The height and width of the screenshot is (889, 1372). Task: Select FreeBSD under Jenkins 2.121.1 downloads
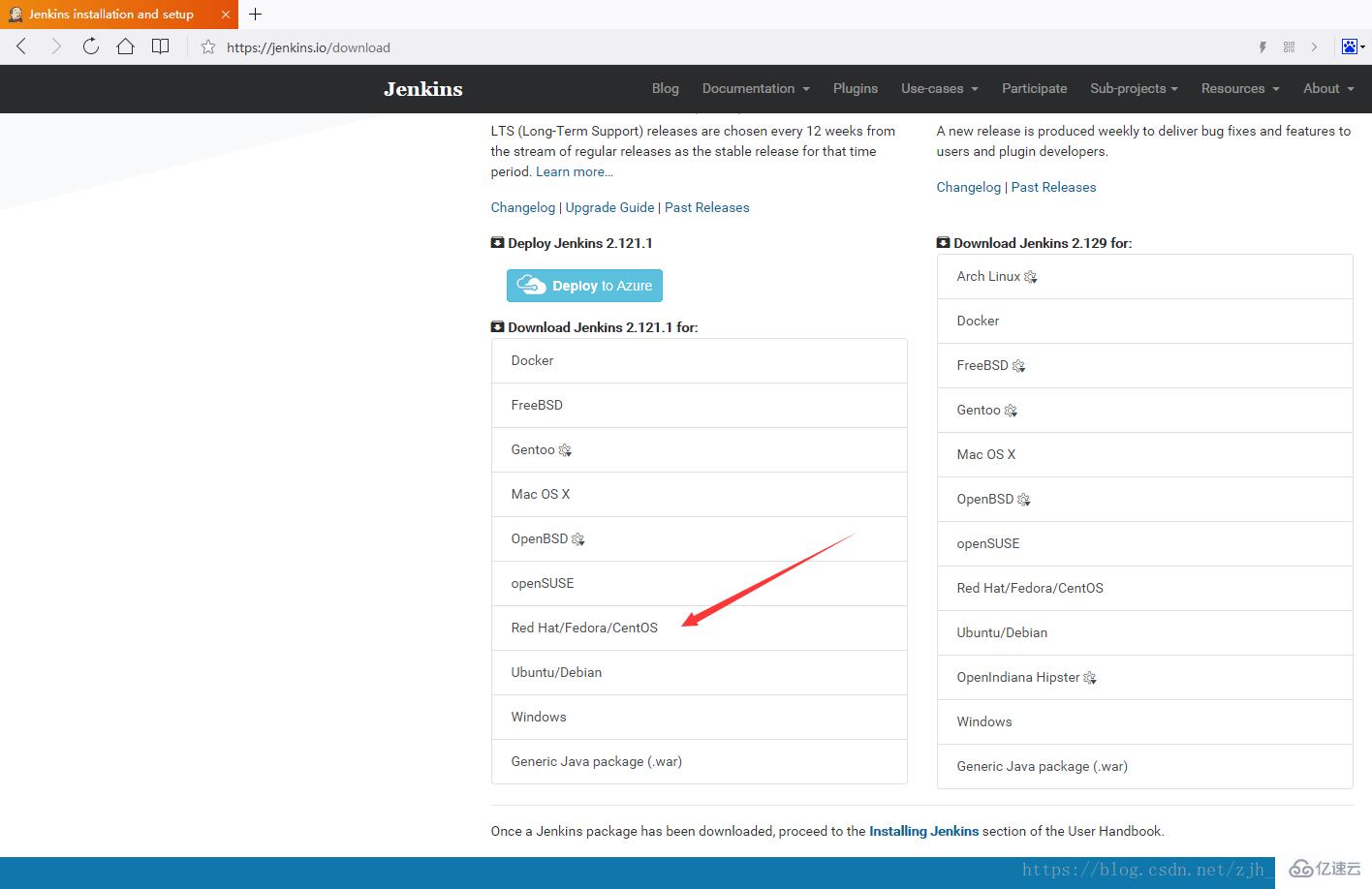(700, 405)
